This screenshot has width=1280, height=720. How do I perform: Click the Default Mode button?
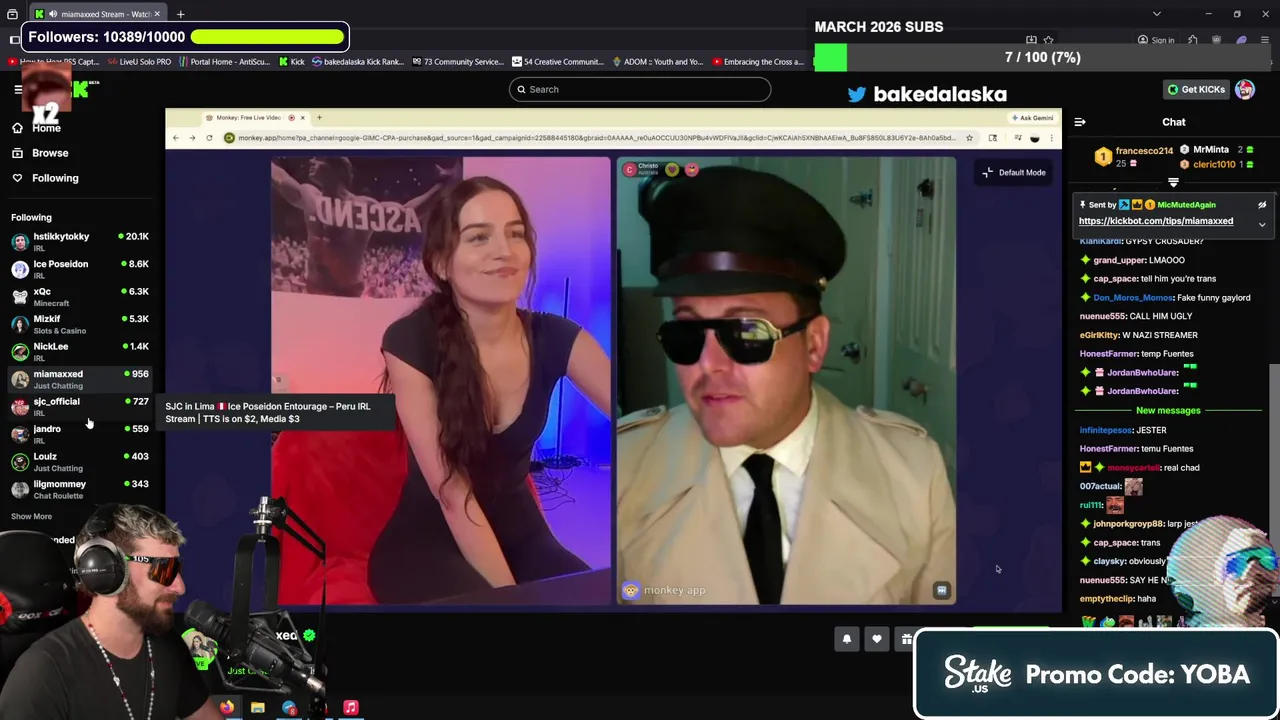click(1014, 172)
